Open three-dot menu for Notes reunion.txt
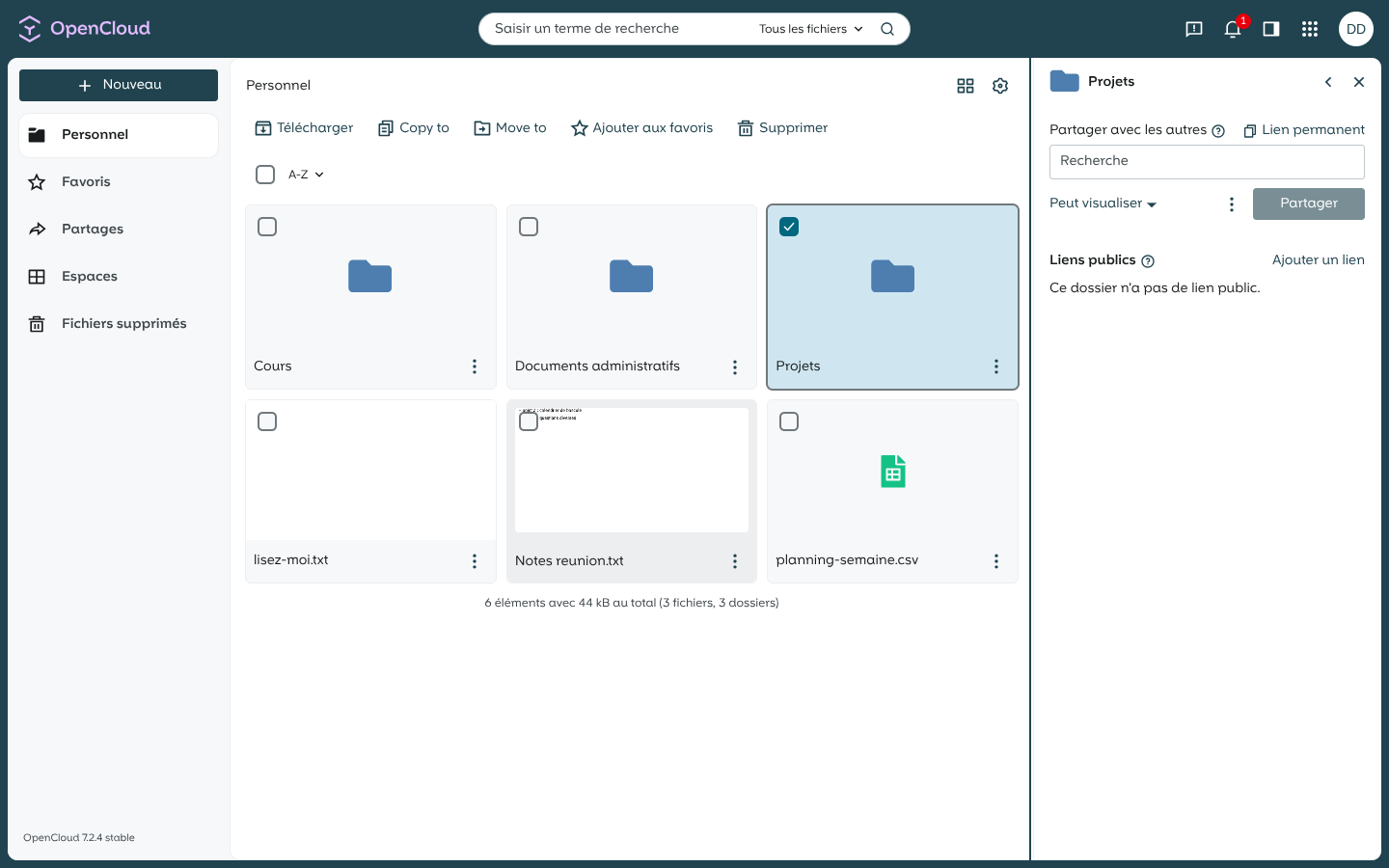 (735, 560)
